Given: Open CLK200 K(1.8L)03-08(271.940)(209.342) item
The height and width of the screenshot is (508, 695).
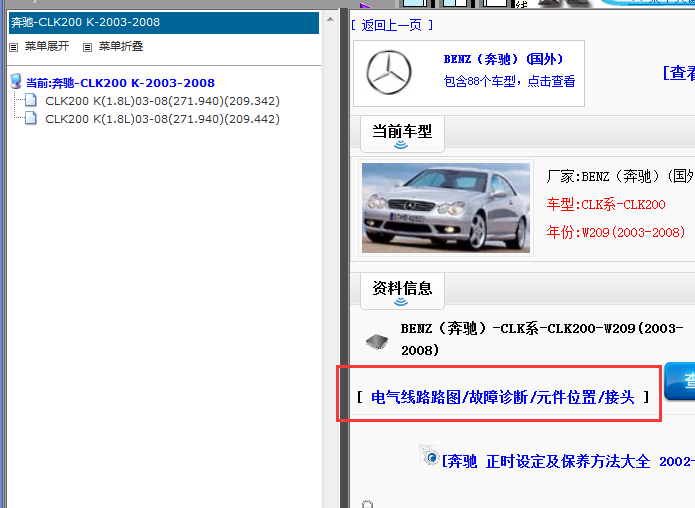Looking at the screenshot, I should [162, 101].
